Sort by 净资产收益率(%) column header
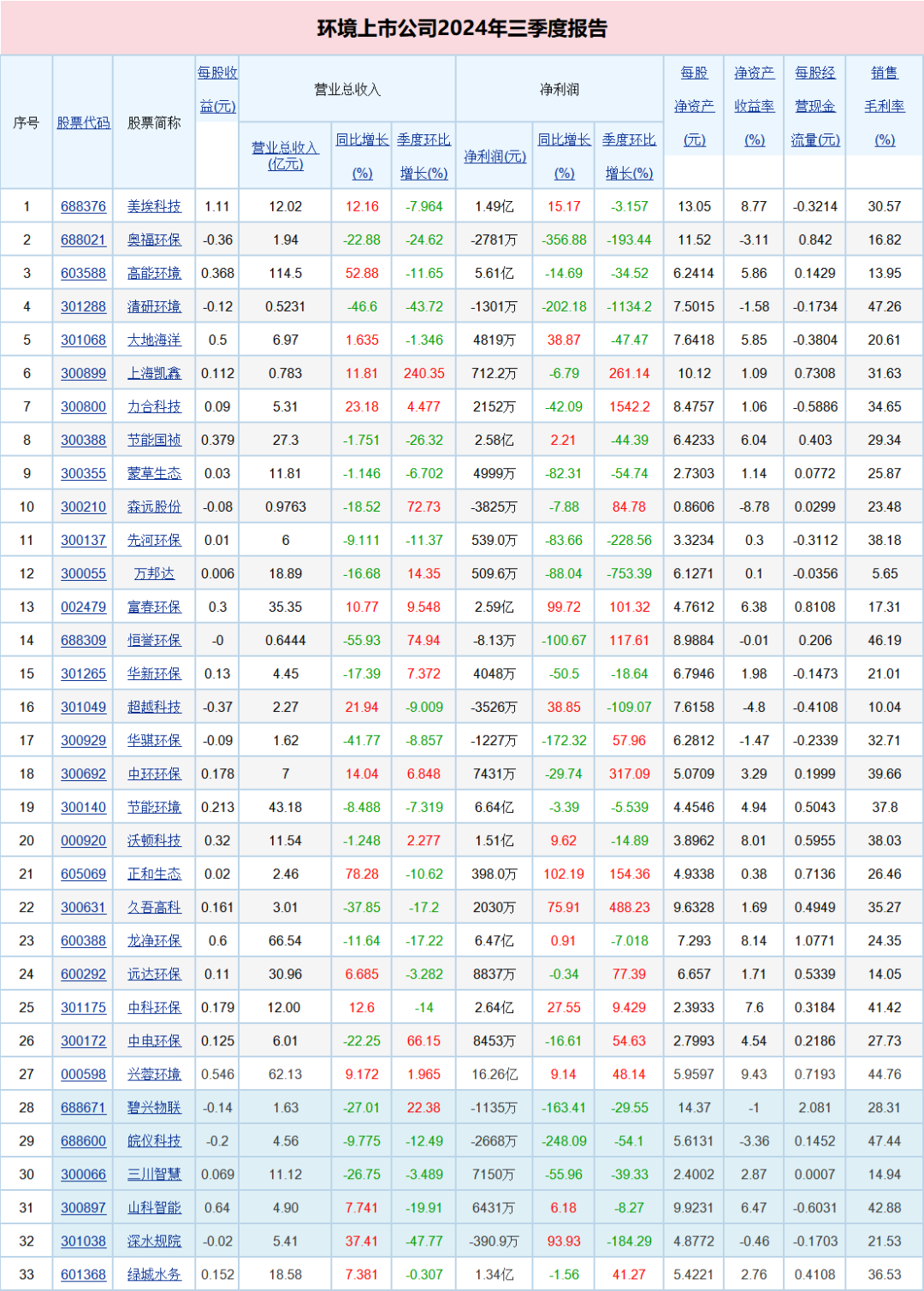This screenshot has width=924, height=1291. pyautogui.click(x=754, y=105)
